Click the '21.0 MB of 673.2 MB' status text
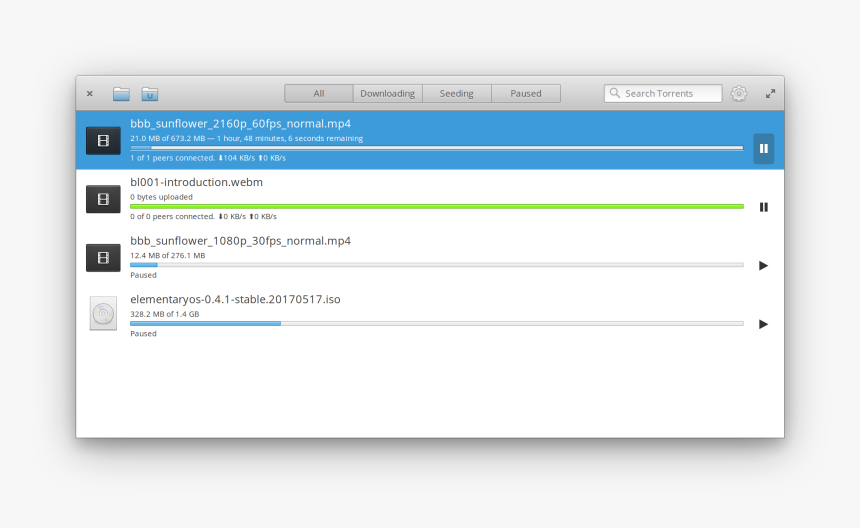This screenshot has width=860, height=528. [x=167, y=138]
